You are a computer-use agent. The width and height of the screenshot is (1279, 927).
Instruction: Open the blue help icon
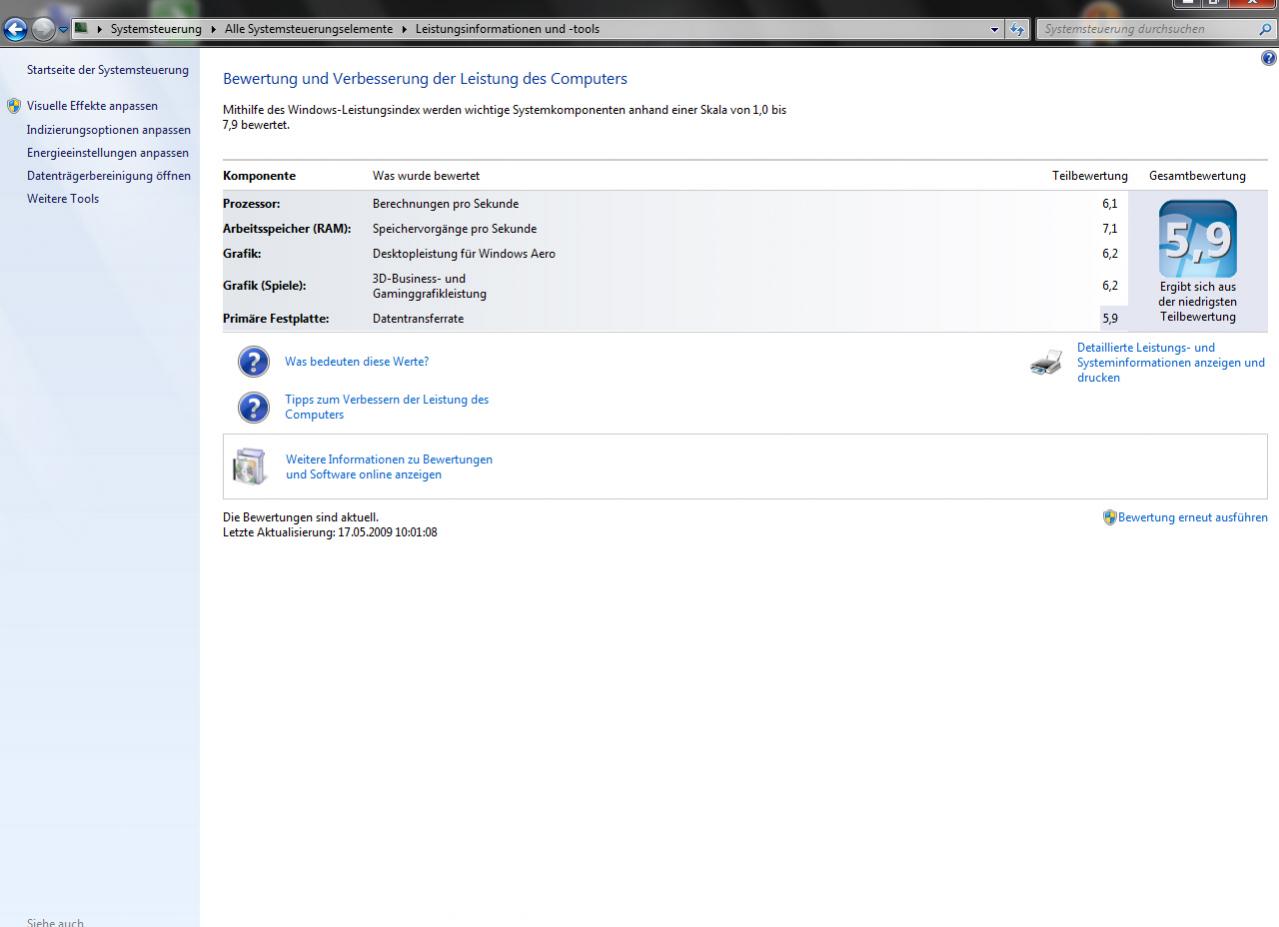[x=1270, y=59]
